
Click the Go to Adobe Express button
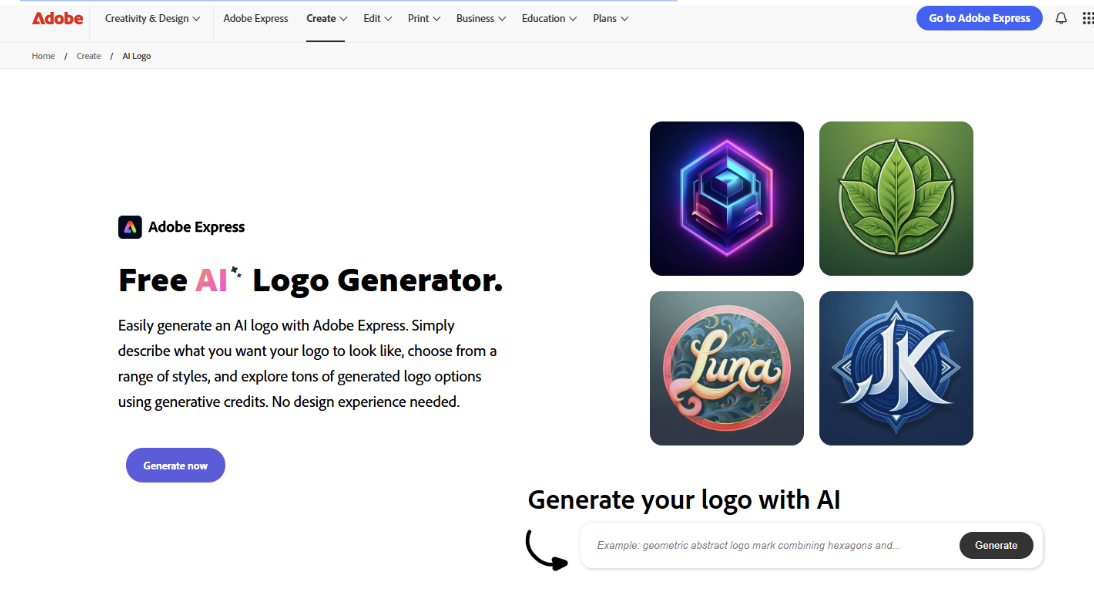(979, 18)
